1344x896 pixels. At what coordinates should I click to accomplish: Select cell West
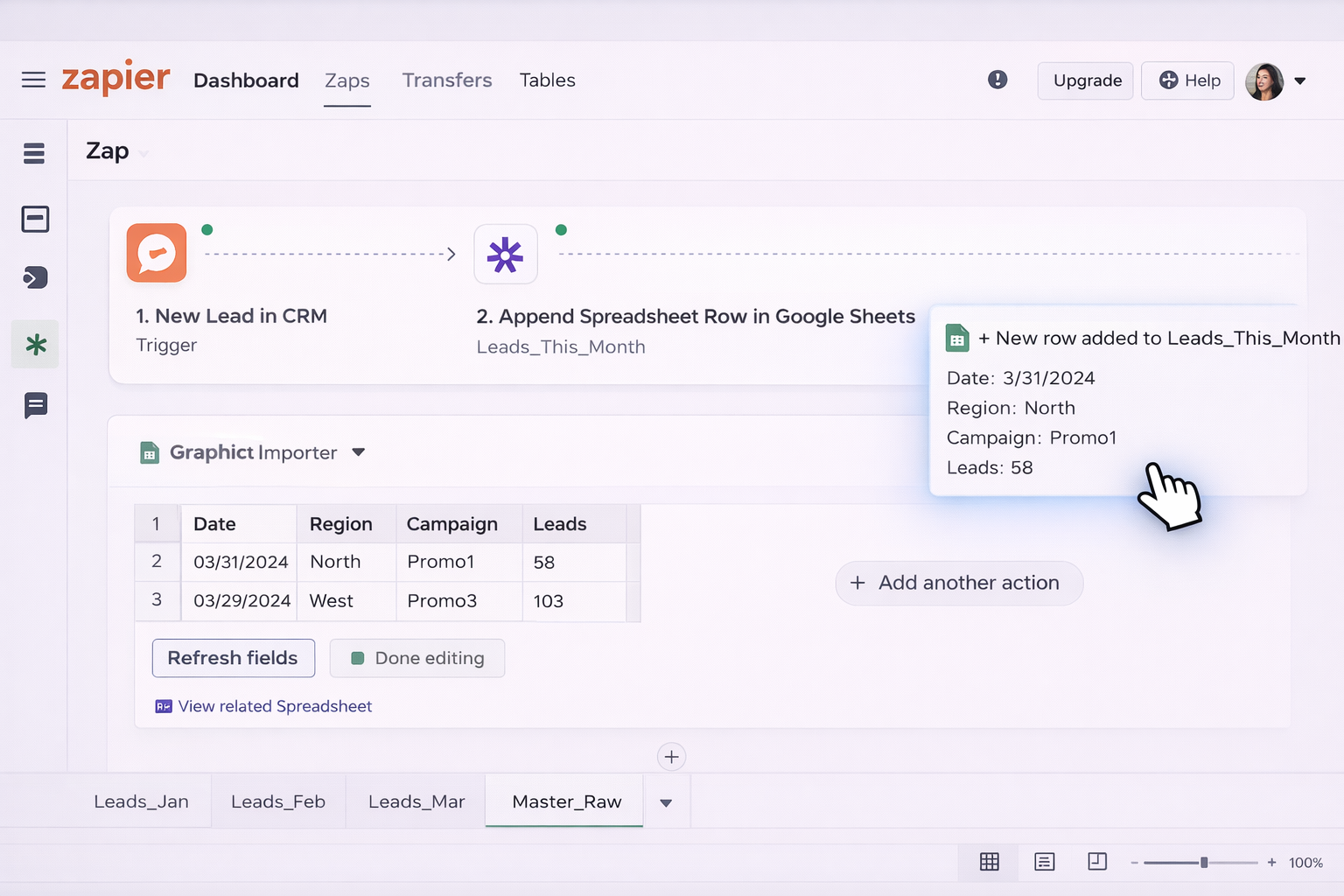tap(346, 601)
